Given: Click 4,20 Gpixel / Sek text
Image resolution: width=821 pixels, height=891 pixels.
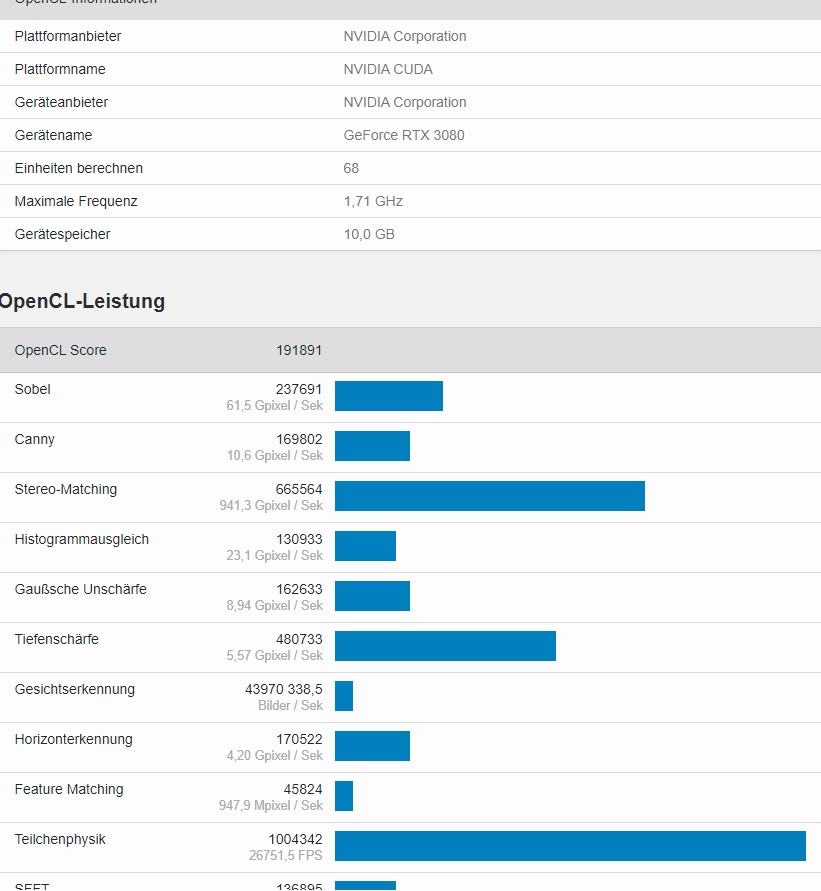Looking at the screenshot, I should [274, 756].
